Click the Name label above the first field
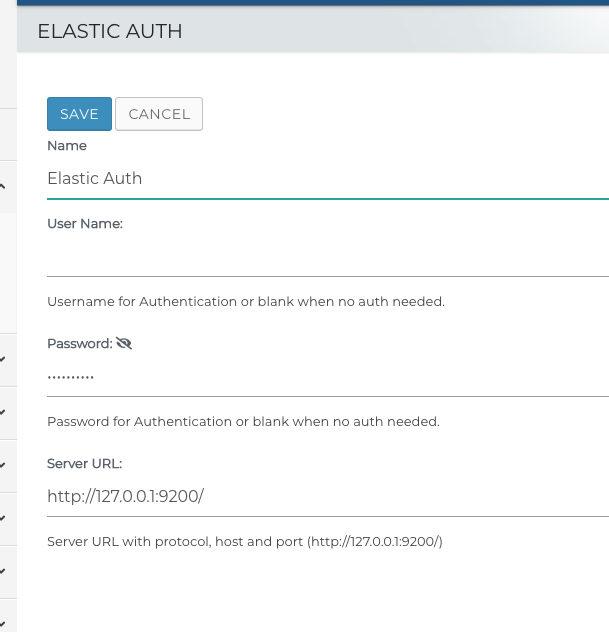The width and height of the screenshot is (609, 632). tap(67, 146)
